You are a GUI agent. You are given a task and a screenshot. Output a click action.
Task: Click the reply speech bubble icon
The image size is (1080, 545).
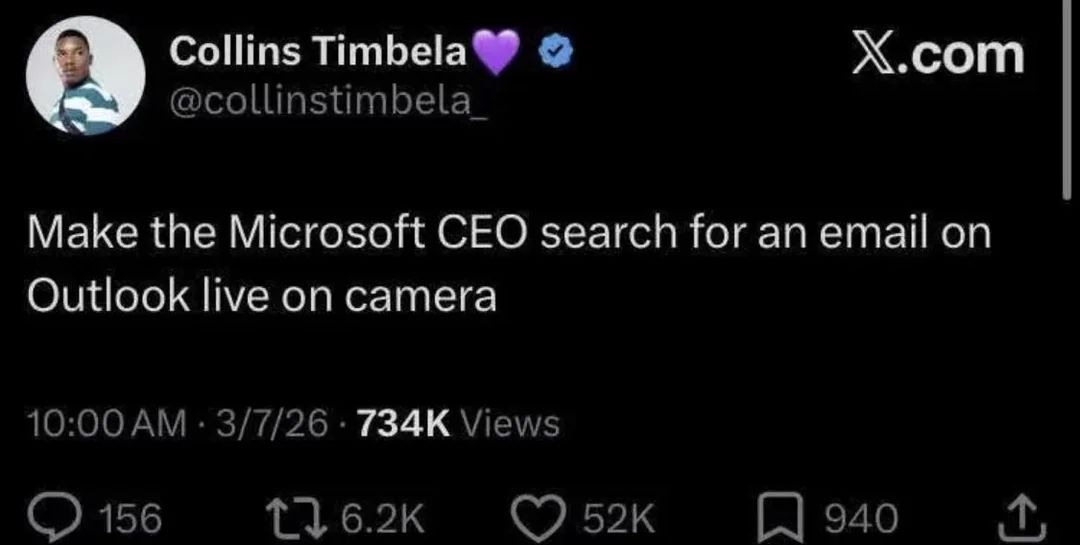coord(71,517)
